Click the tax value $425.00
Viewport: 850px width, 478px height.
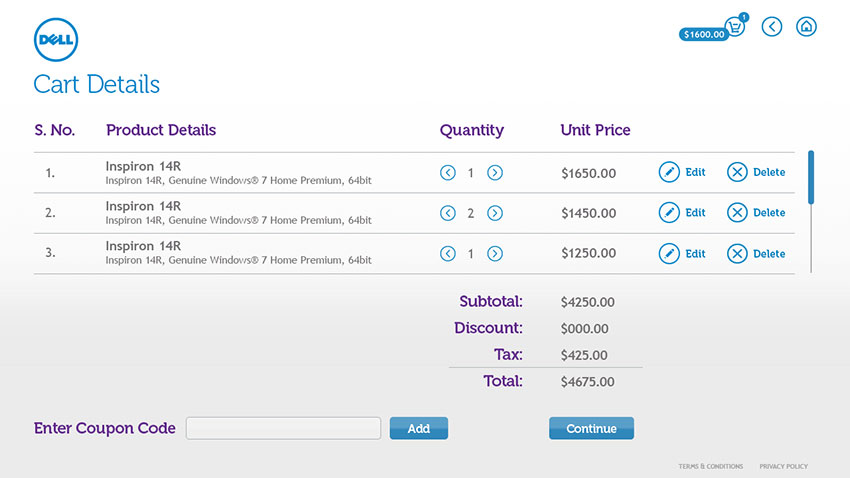tap(584, 356)
